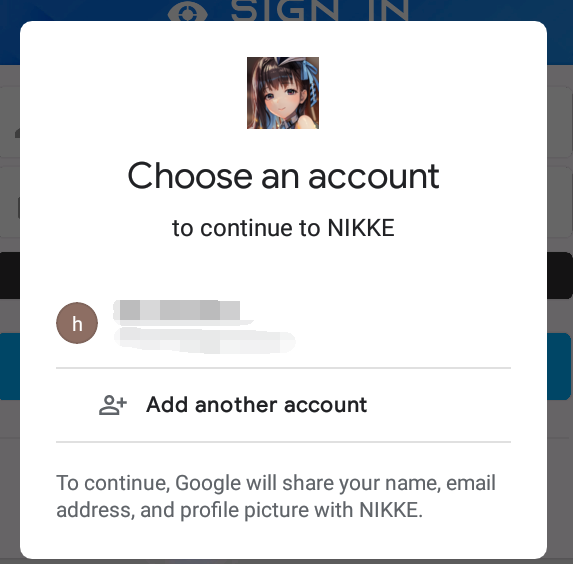Click the dimmed gray backdrop below the blue button
573x564 pixels.
[560, 479]
